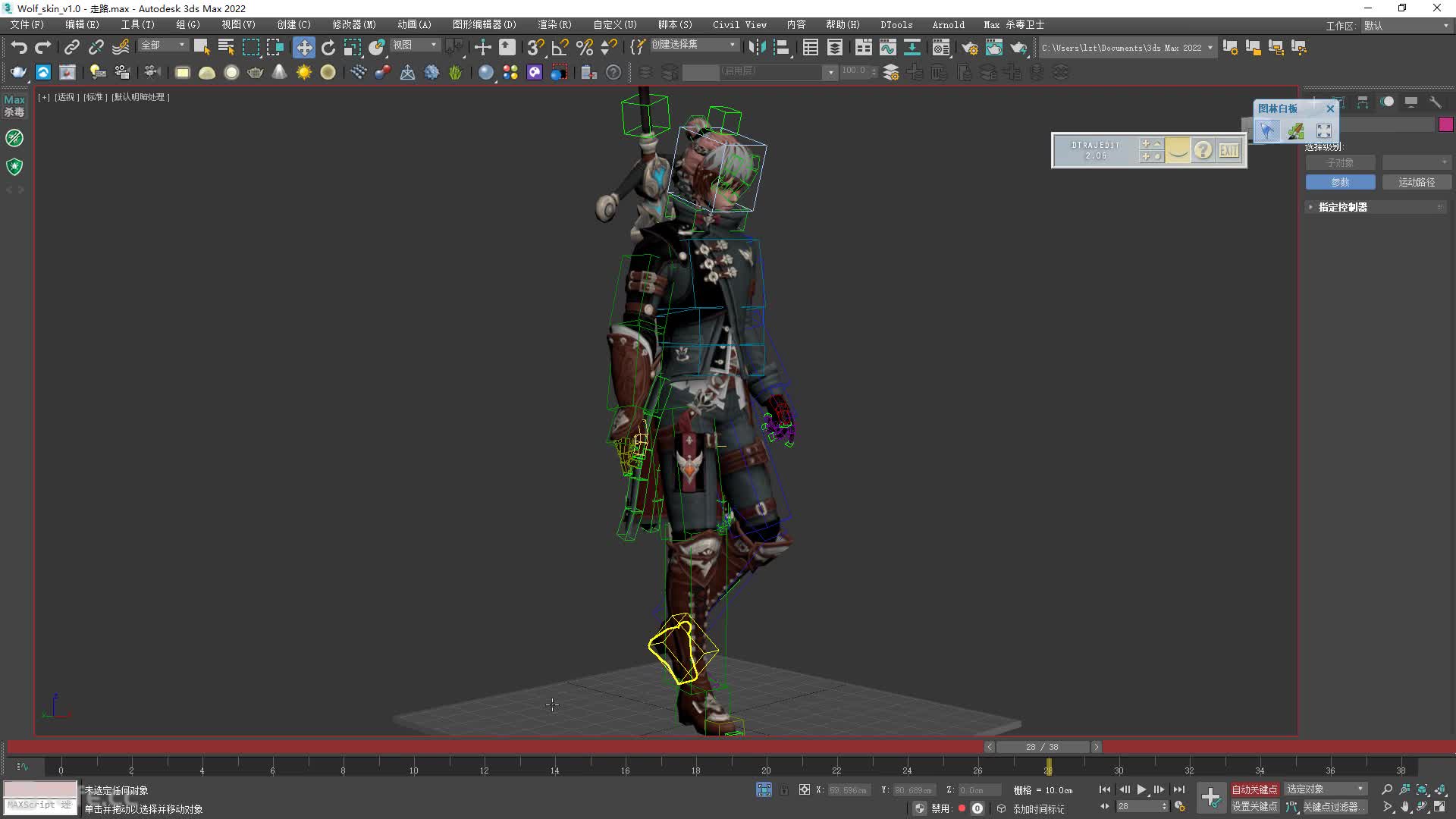
Task: Open the Utilities wrench panel
Action: pos(1435,102)
